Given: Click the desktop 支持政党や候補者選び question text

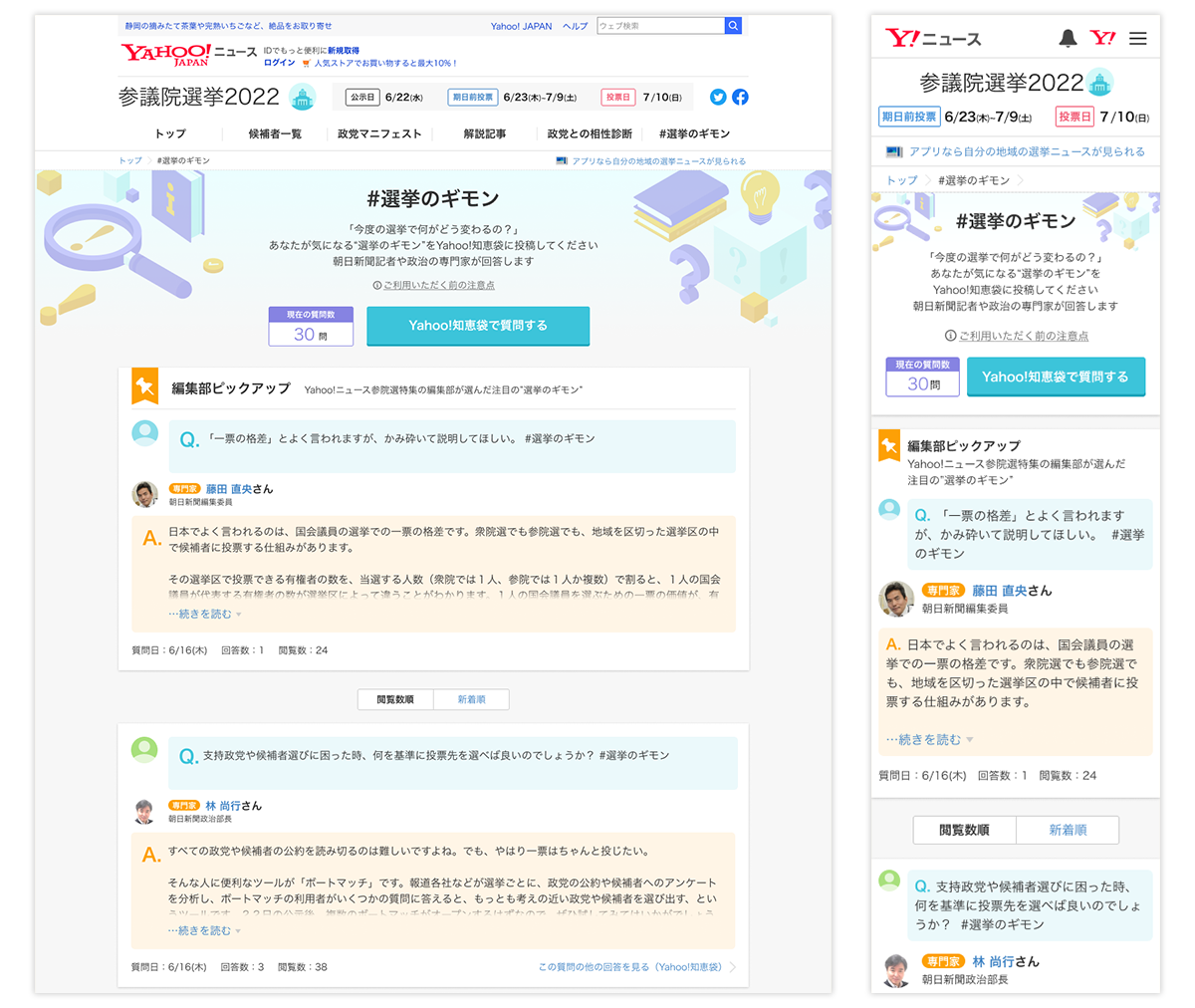Looking at the screenshot, I should point(436,755).
